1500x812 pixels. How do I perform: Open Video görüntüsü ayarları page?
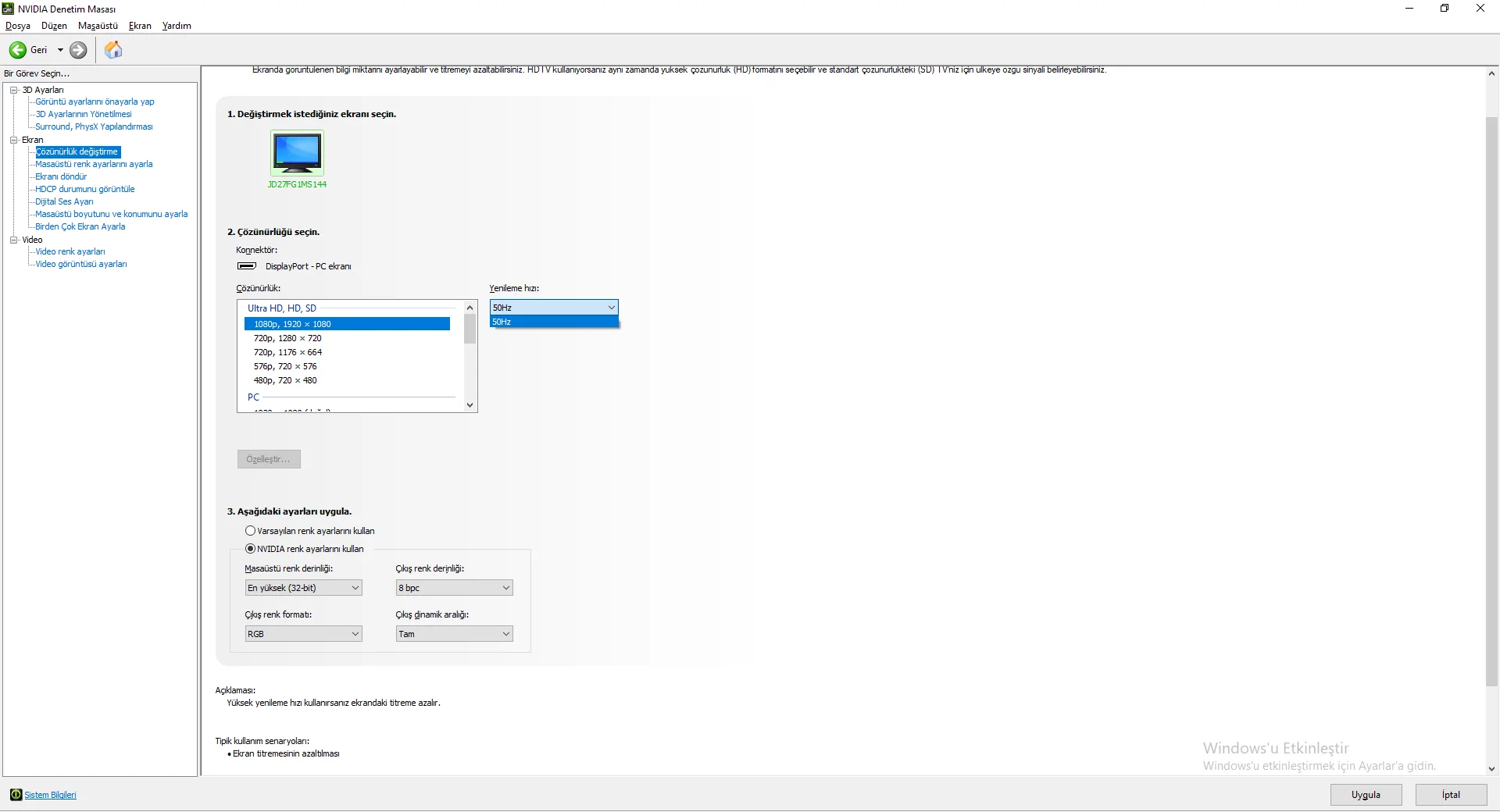81,264
